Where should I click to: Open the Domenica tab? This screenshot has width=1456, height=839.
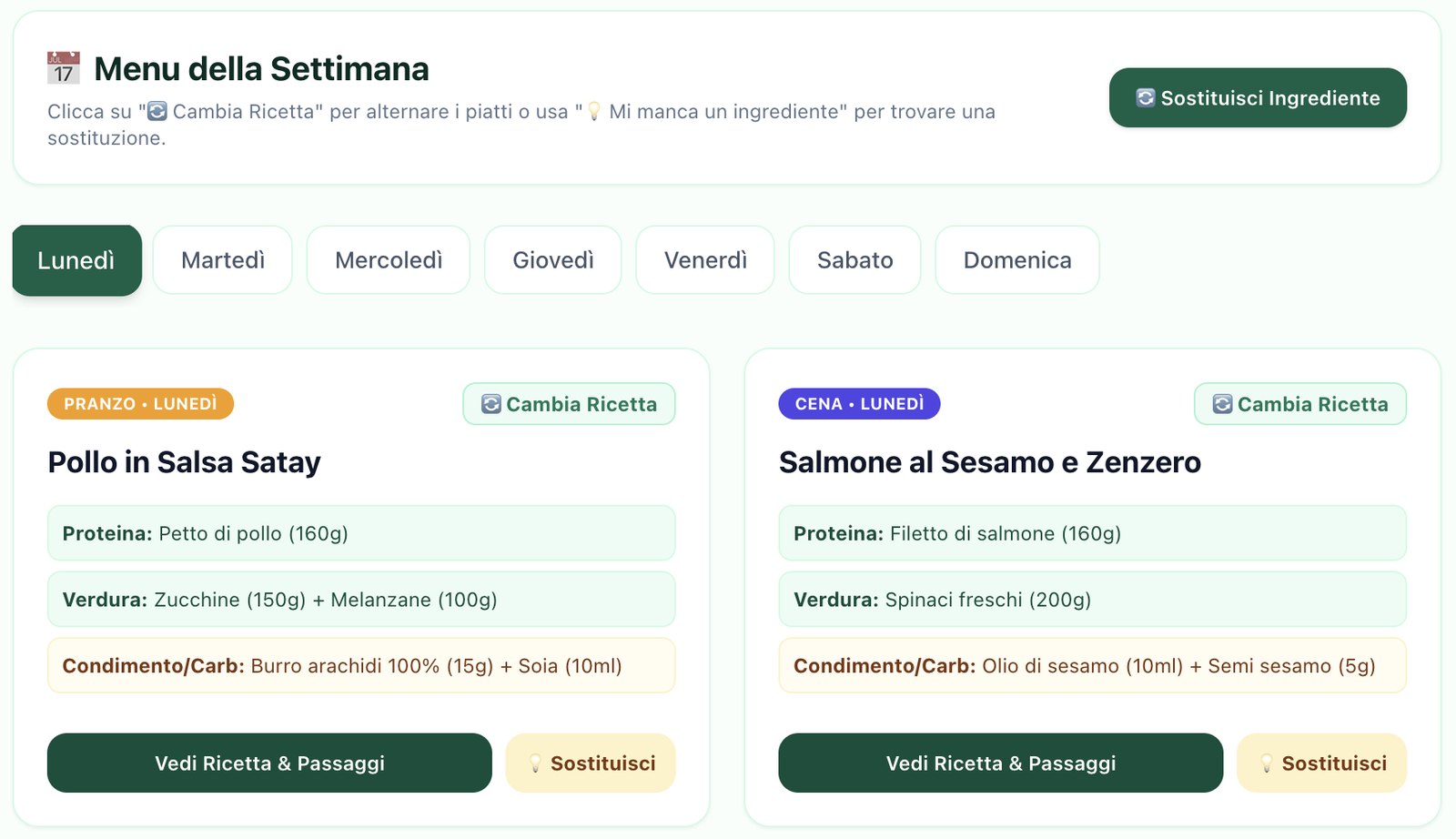(1017, 260)
